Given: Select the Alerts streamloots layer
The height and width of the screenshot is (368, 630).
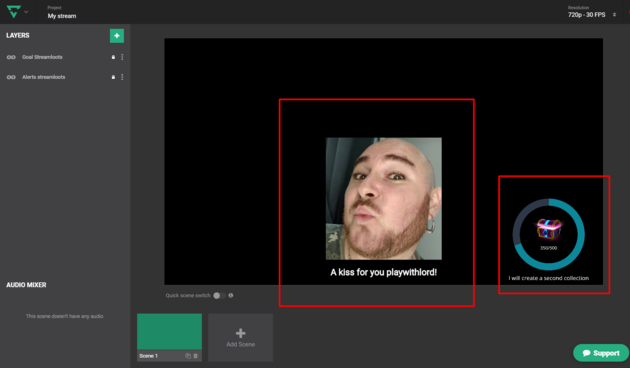Looking at the screenshot, I should [x=43, y=77].
